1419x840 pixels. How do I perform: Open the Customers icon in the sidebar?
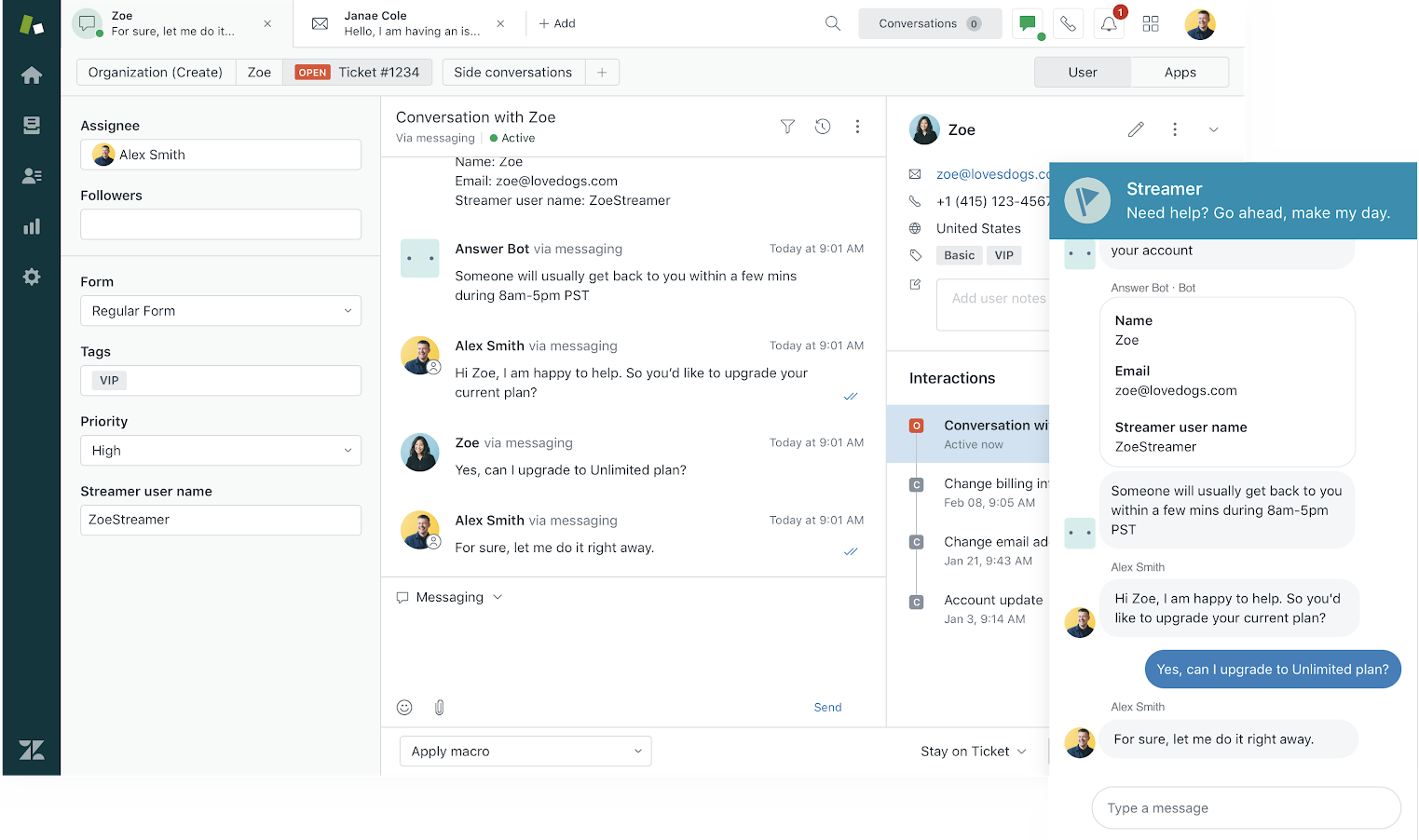32,176
